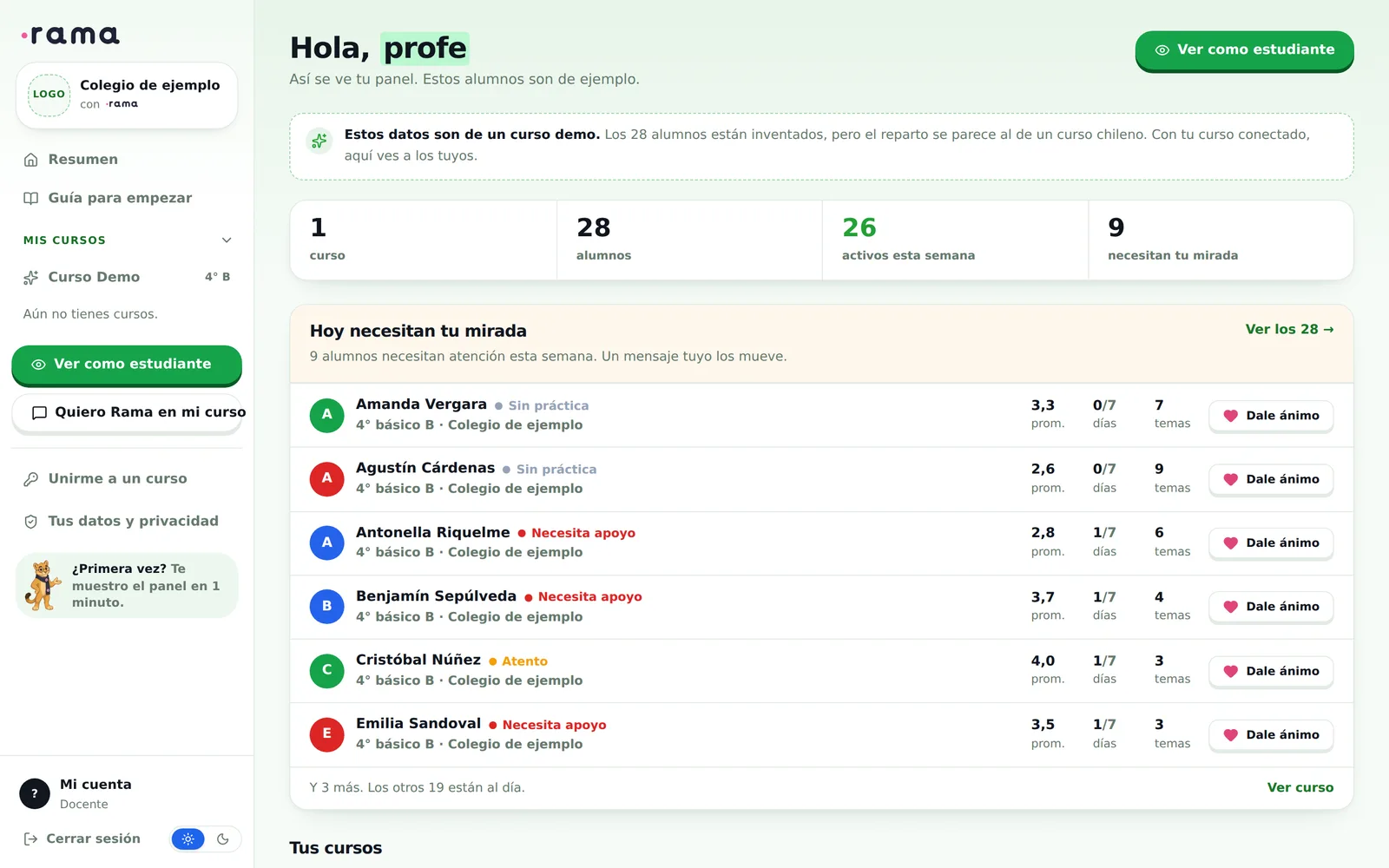Click the book icon beside Guía para empezar

(31, 198)
